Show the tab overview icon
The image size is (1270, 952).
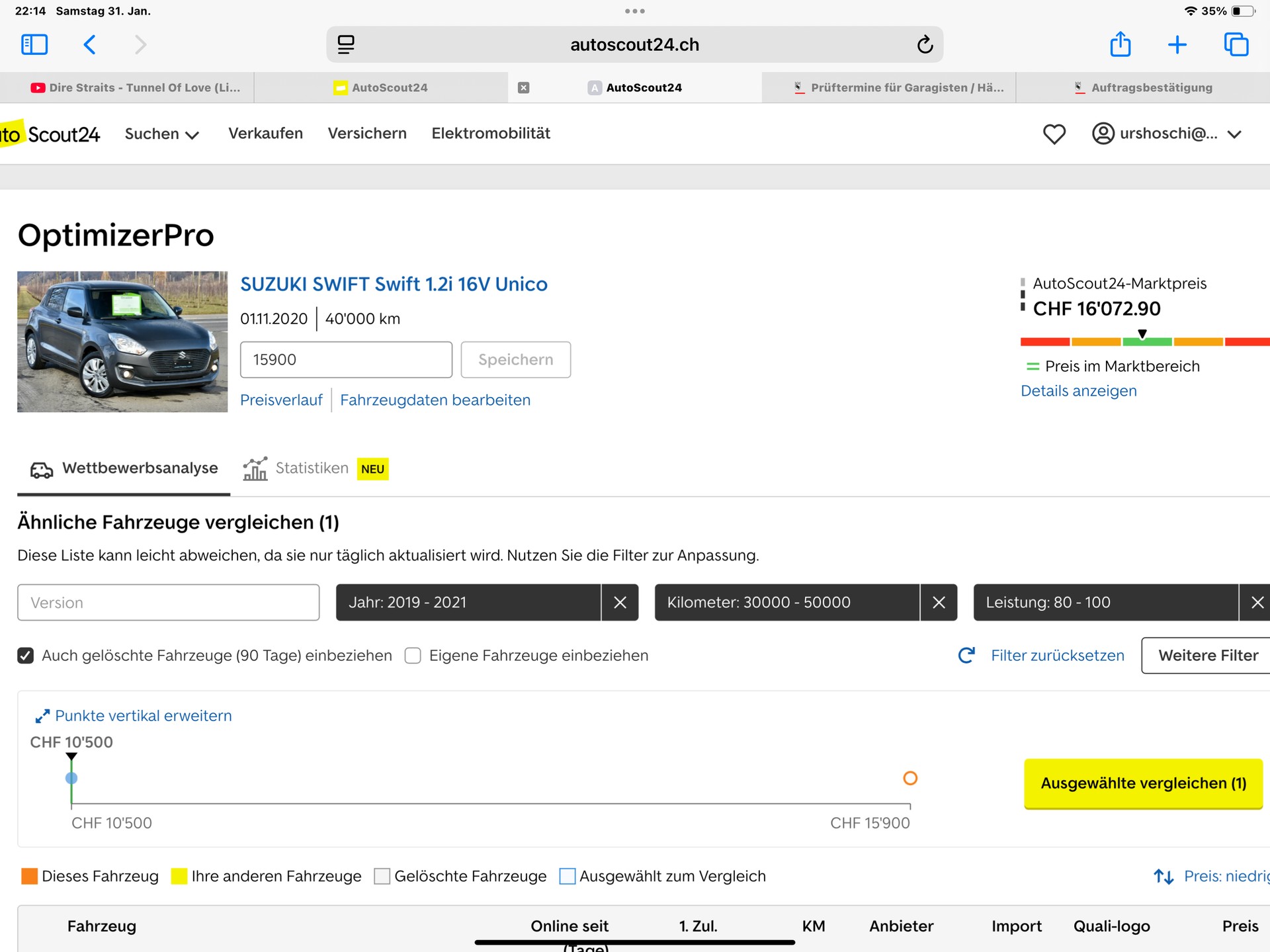[1236, 44]
